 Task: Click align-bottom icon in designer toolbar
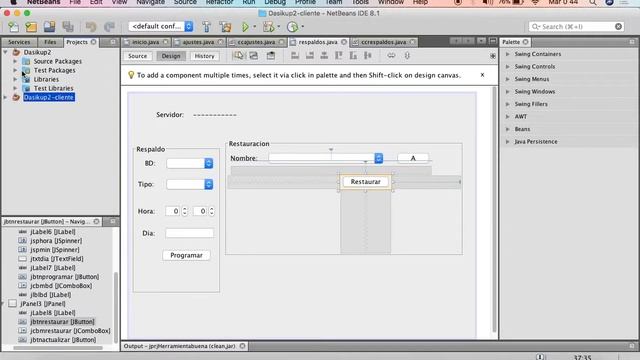click(353, 56)
